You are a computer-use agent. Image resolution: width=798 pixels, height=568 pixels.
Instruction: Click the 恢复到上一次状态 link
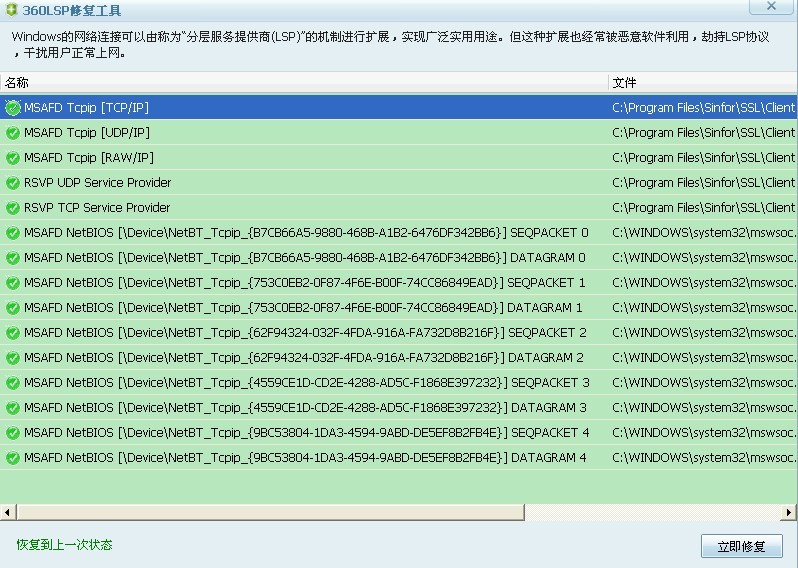pyautogui.click(x=64, y=545)
